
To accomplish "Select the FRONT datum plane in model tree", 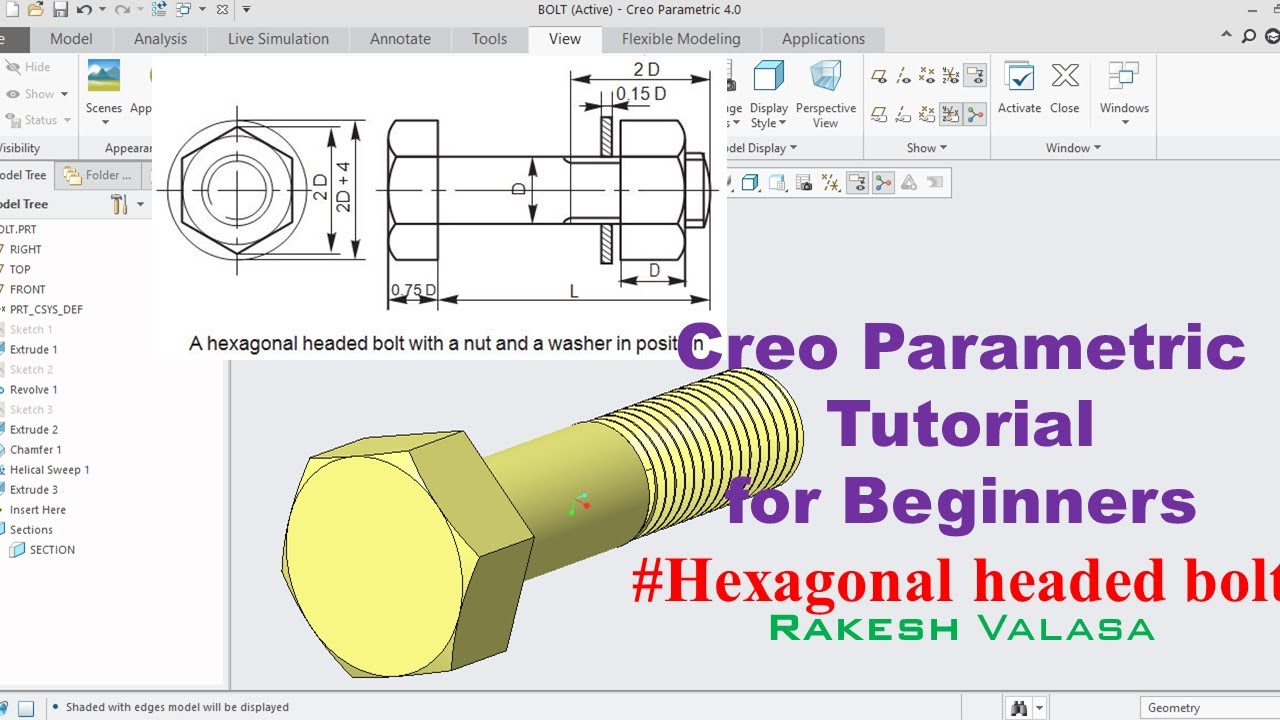I will point(28,290).
